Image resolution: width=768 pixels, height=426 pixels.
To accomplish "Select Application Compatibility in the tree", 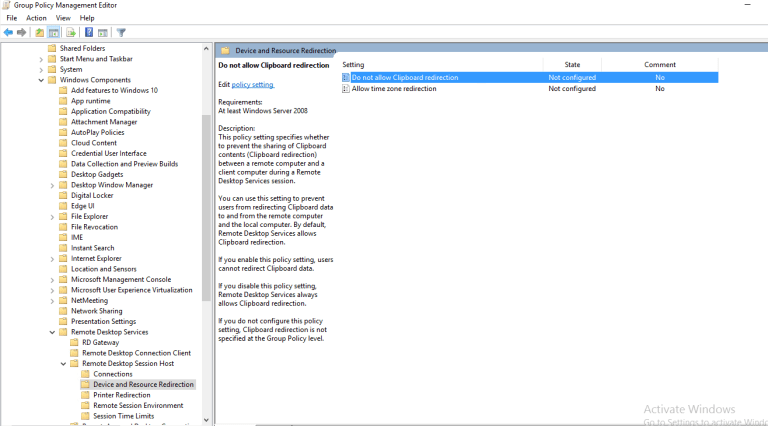I will (111, 111).
